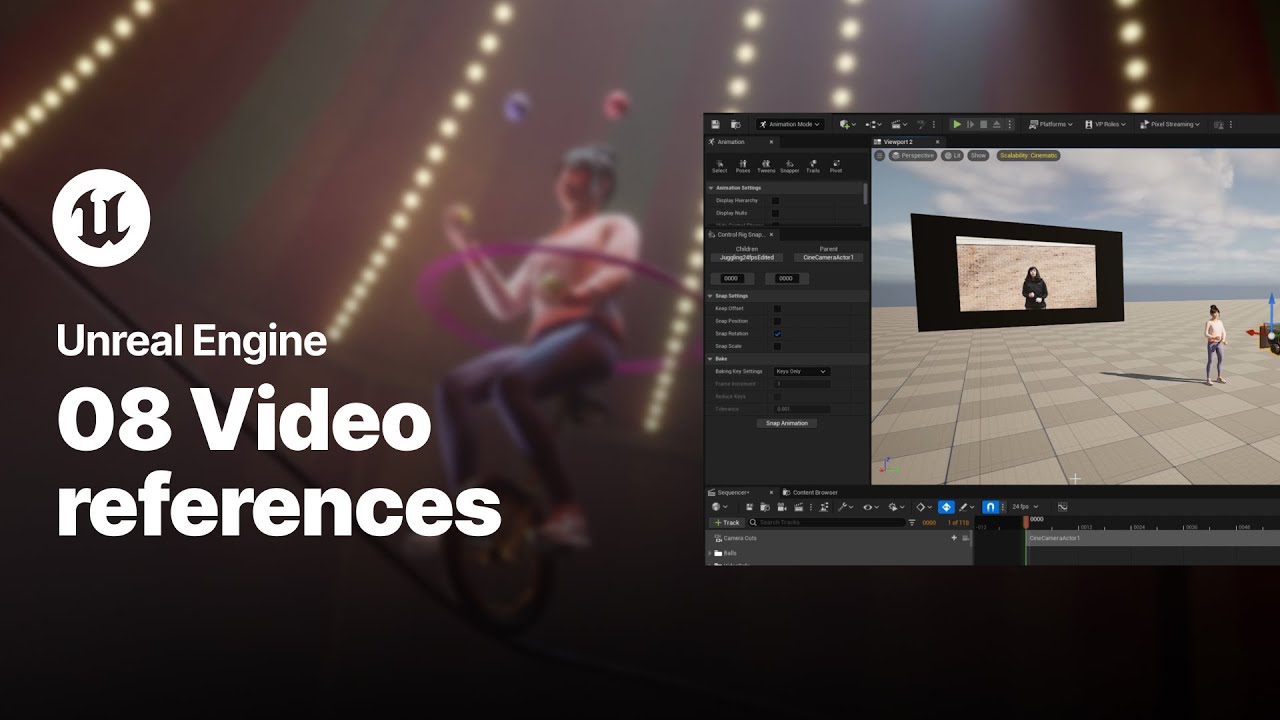Open the Baking Key Settings Keys Only dropdown
This screenshot has height=720, width=1280.
802,371
